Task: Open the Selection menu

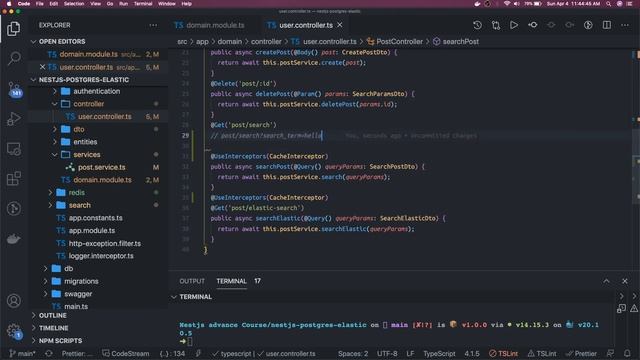Action: point(74,4)
